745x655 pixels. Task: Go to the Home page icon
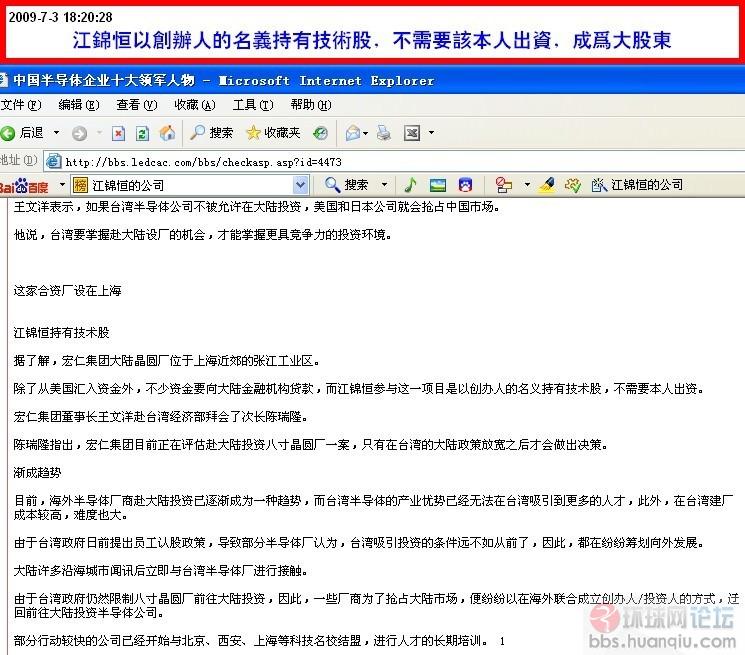point(167,133)
